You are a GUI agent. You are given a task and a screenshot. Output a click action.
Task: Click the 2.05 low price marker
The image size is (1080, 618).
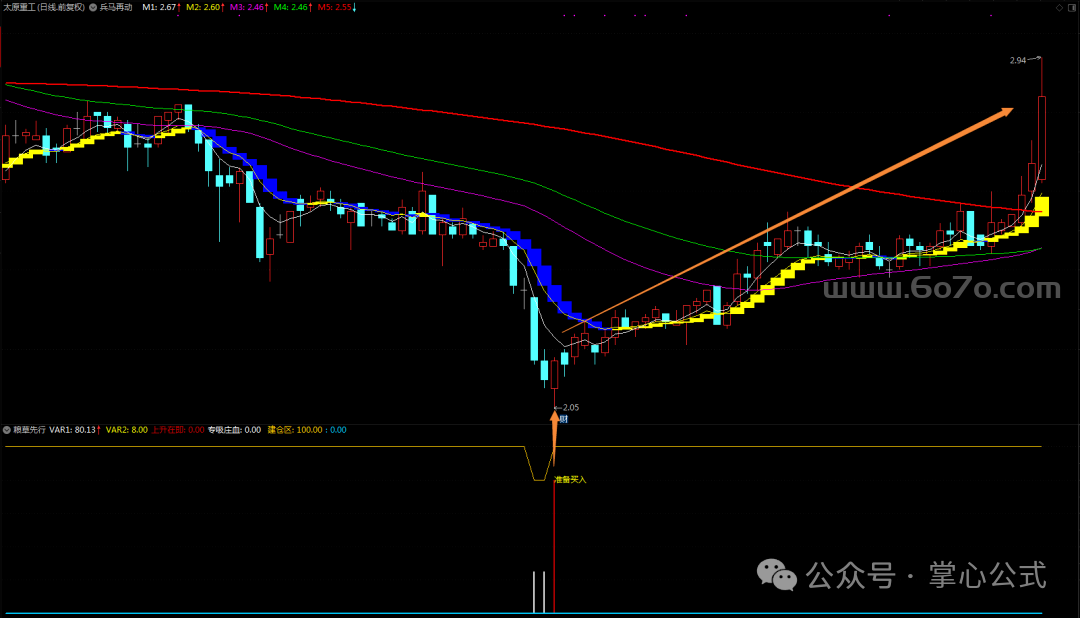570,408
